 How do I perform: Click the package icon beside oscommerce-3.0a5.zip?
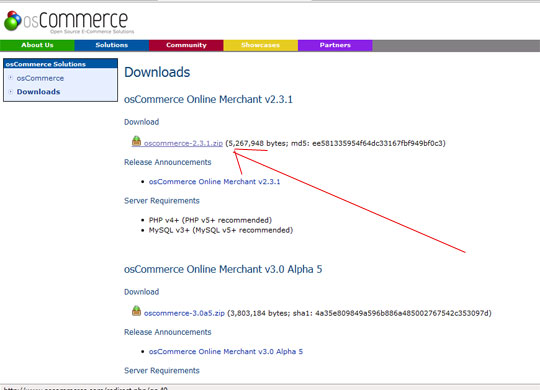click(136, 311)
